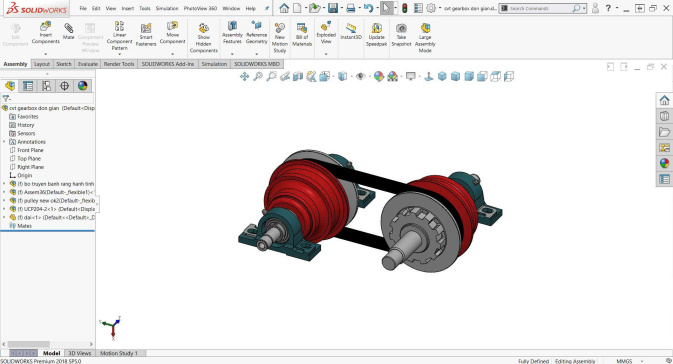Open Exploded View dropdown arrow
Screen dimensions: 673x364
tap(326, 54)
